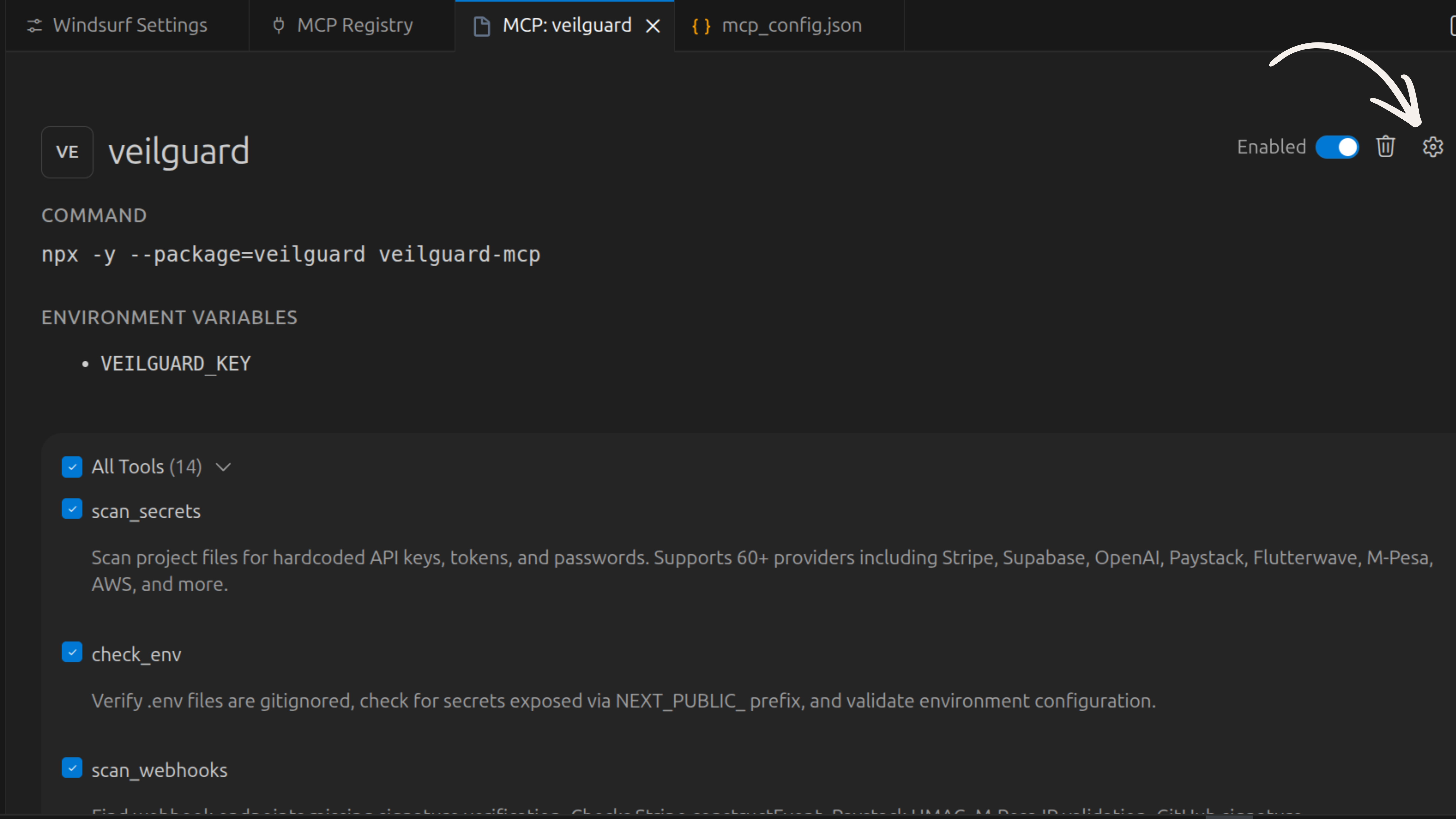Click the sliders icon on Windsurf Settings tab
The image size is (1456, 819).
pyautogui.click(x=34, y=25)
